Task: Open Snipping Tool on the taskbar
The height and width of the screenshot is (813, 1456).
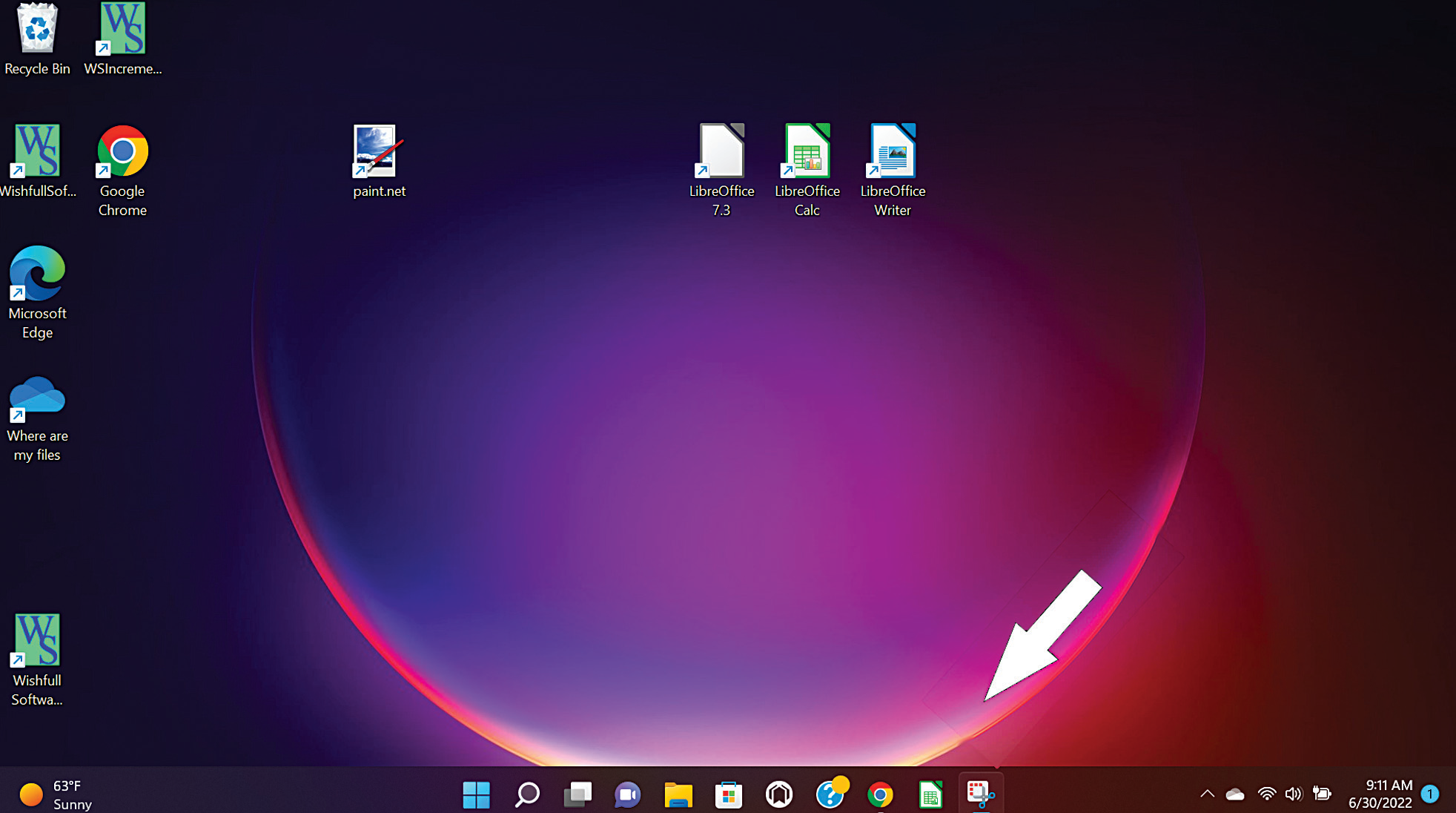Action: coord(981,793)
